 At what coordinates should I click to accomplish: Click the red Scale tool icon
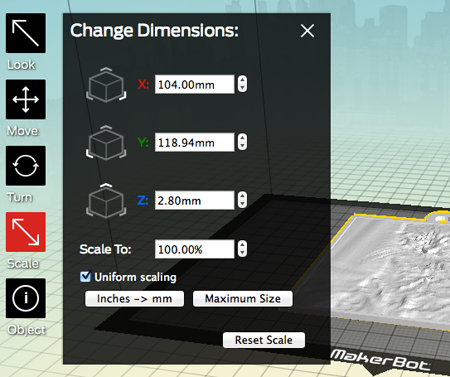point(26,232)
